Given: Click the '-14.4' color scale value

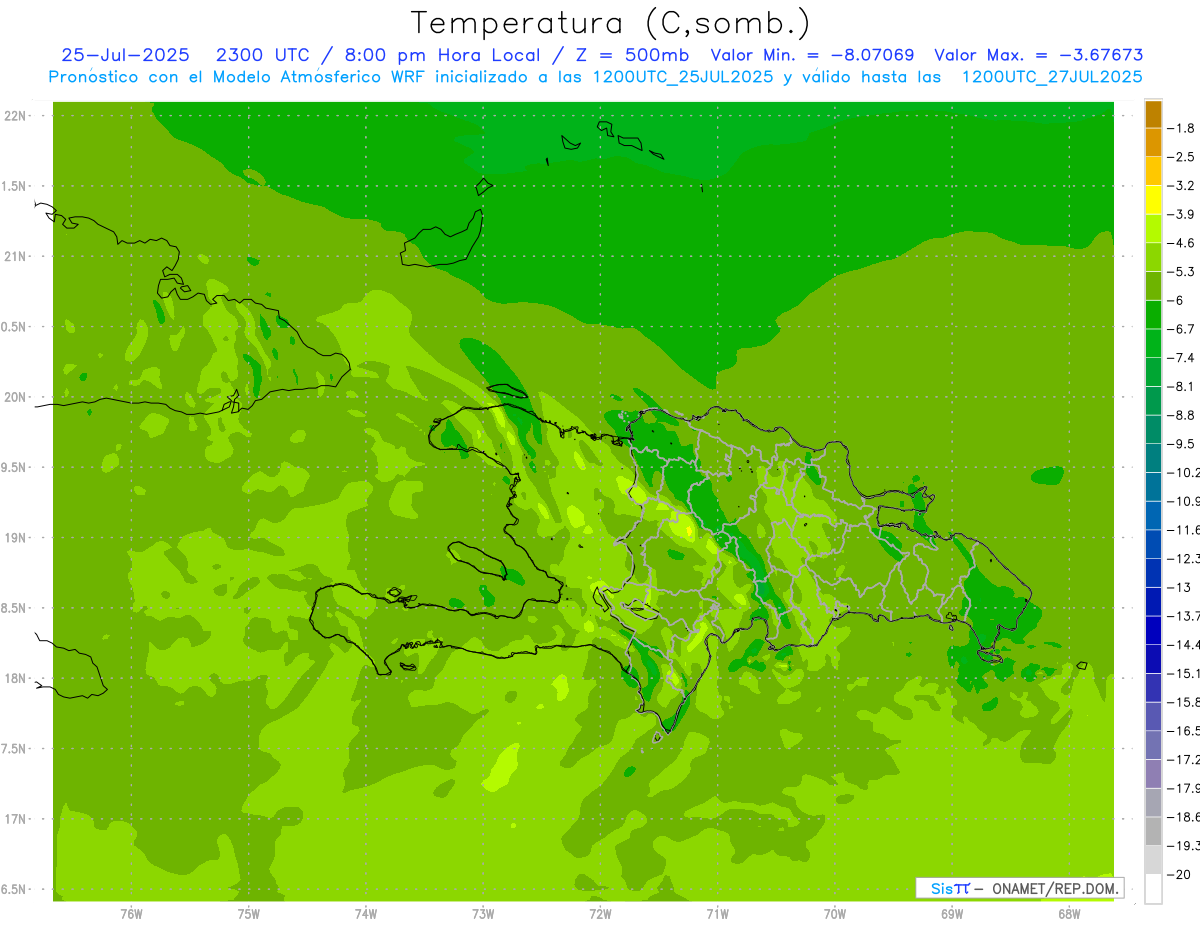Looking at the screenshot, I should [1183, 644].
